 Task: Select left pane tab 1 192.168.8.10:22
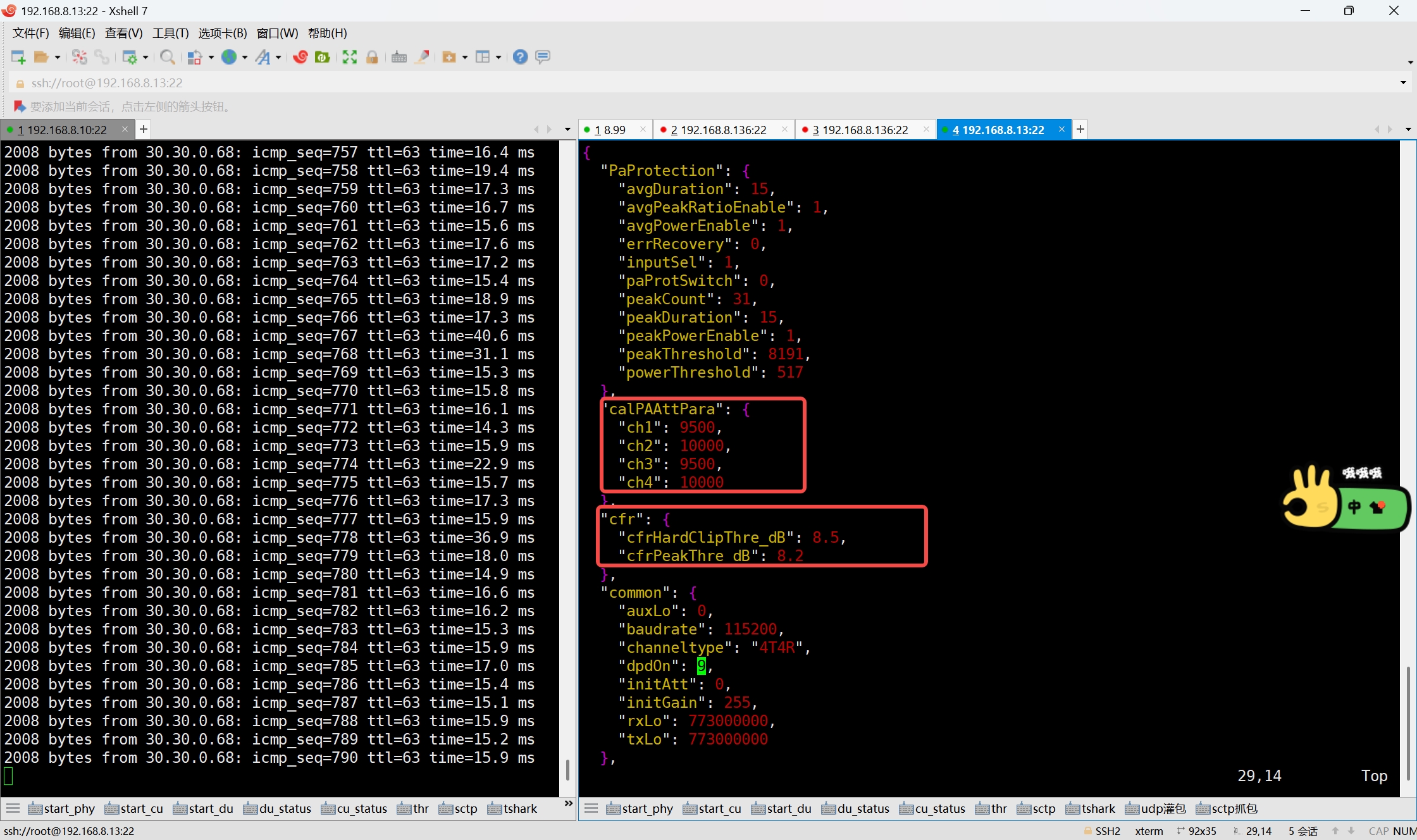click(x=62, y=130)
